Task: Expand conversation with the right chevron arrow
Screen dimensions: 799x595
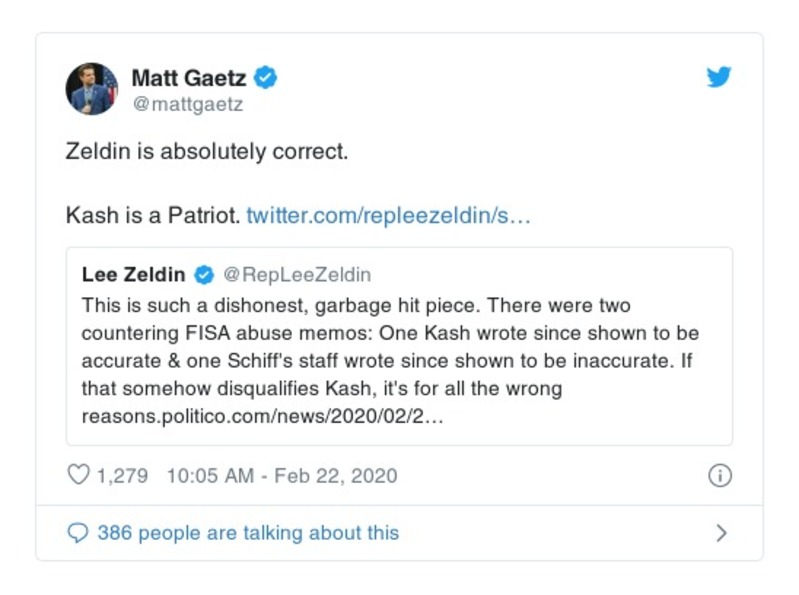Action: point(721,533)
